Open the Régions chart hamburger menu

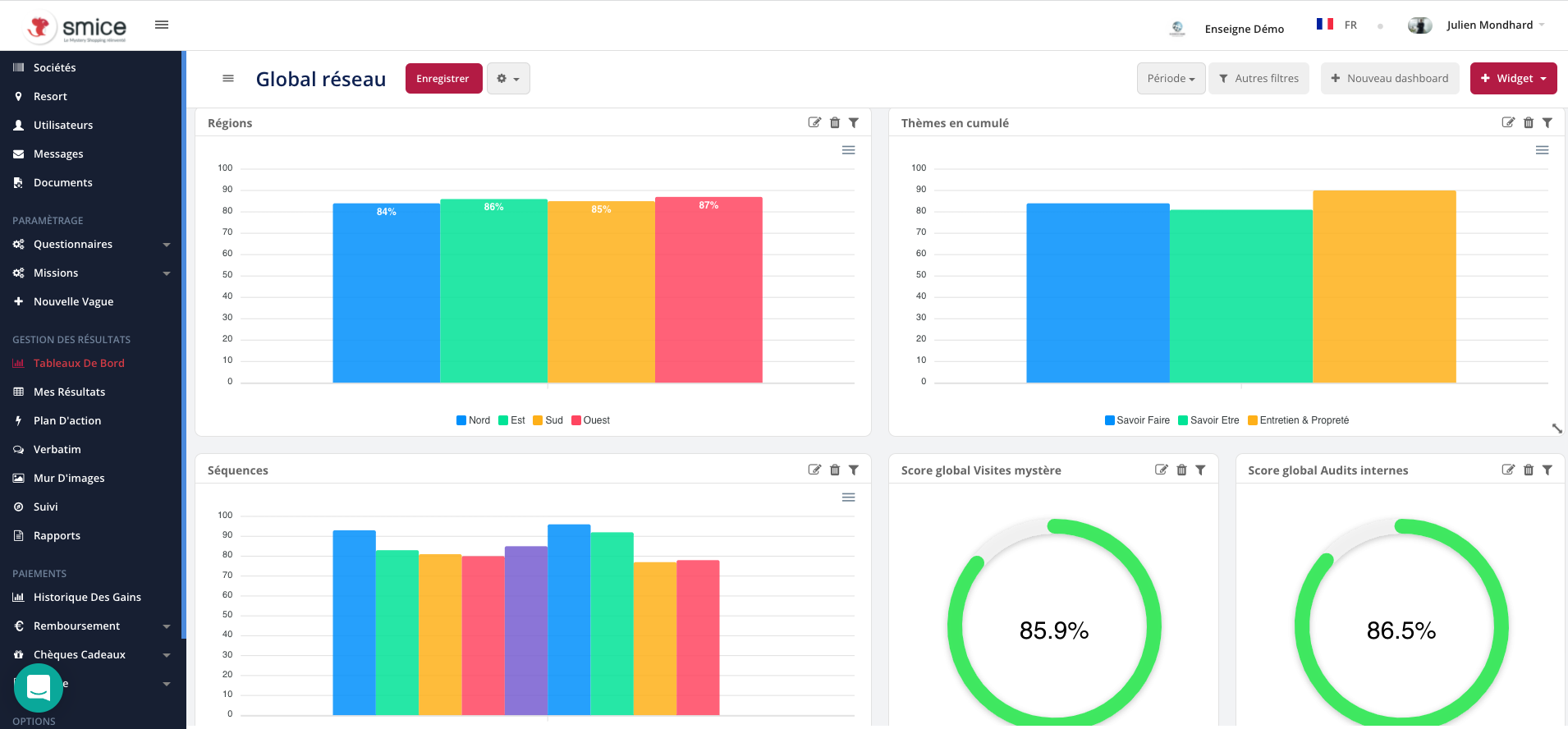(x=848, y=150)
